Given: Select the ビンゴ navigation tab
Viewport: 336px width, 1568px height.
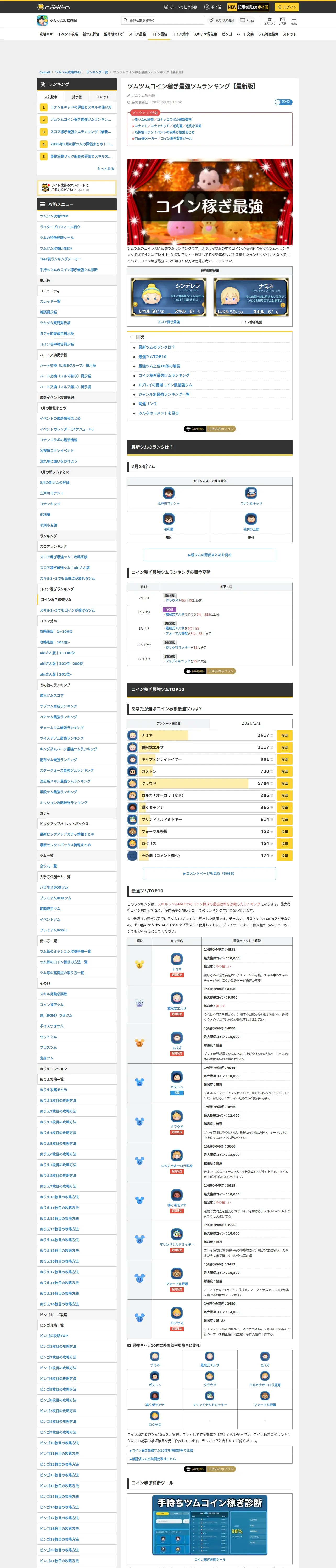Looking at the screenshot, I should pos(227,34).
